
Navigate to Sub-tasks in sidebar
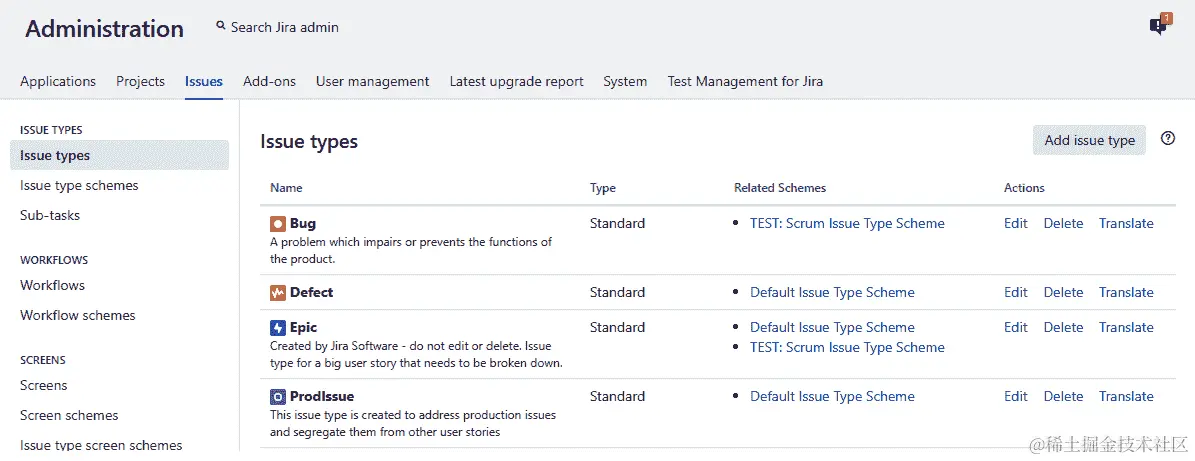coord(50,216)
